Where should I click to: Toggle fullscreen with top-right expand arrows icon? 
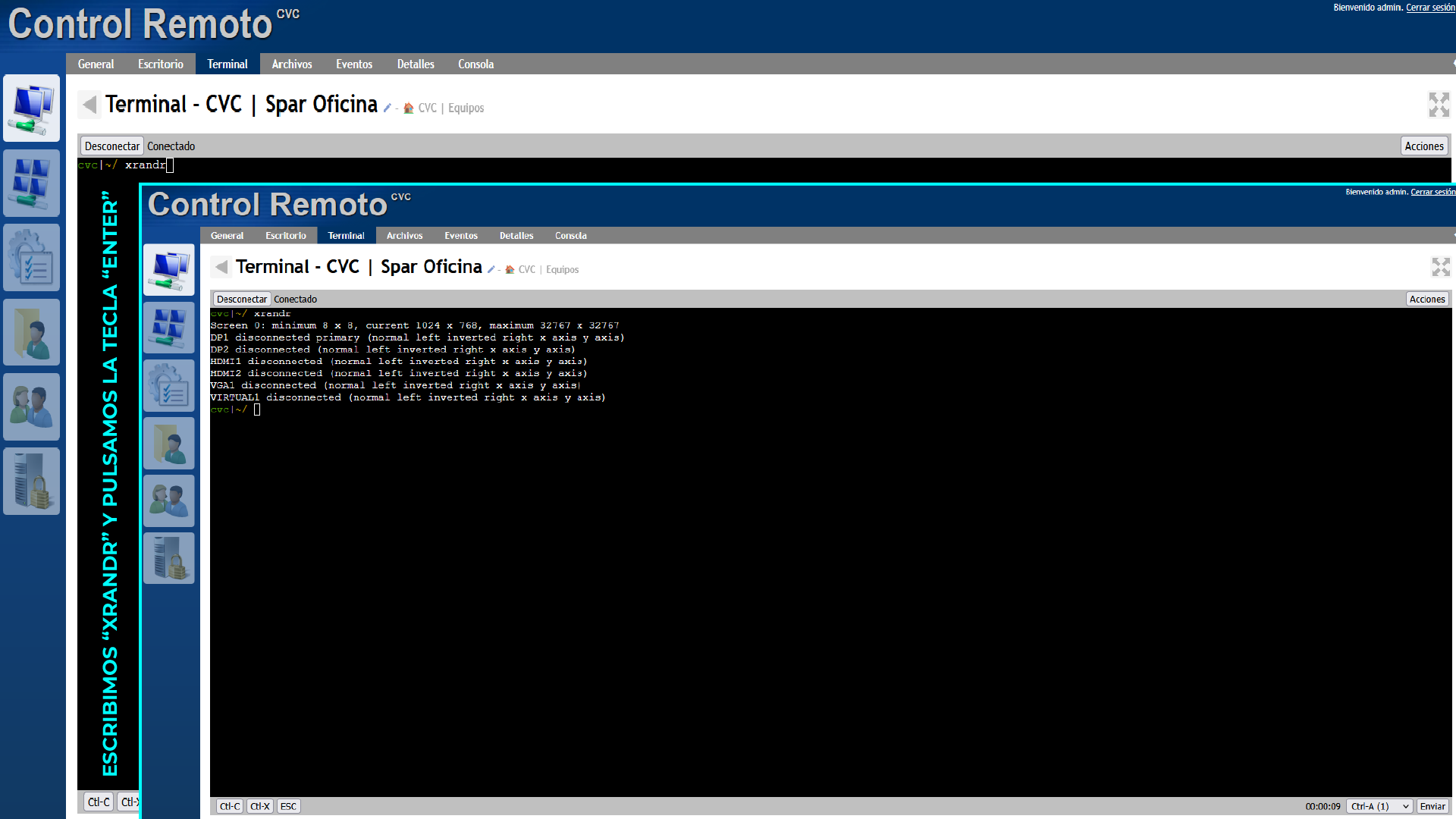coord(1439,105)
